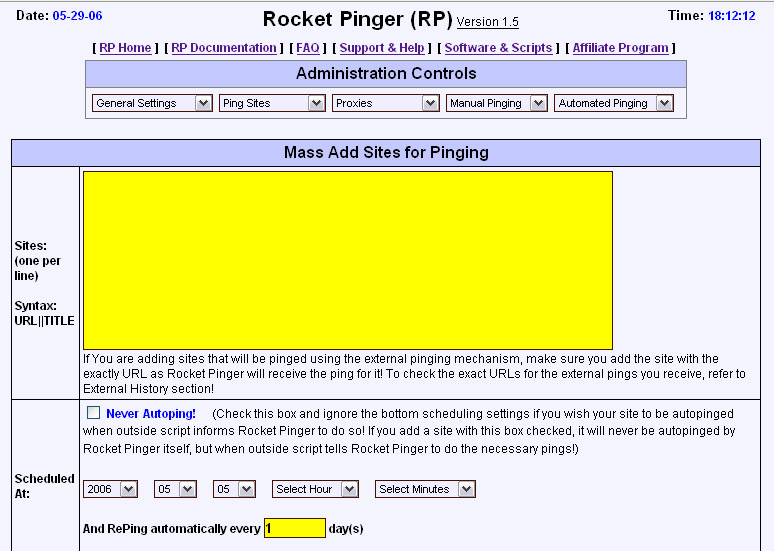Click the RePing days input field

click(x=295, y=528)
